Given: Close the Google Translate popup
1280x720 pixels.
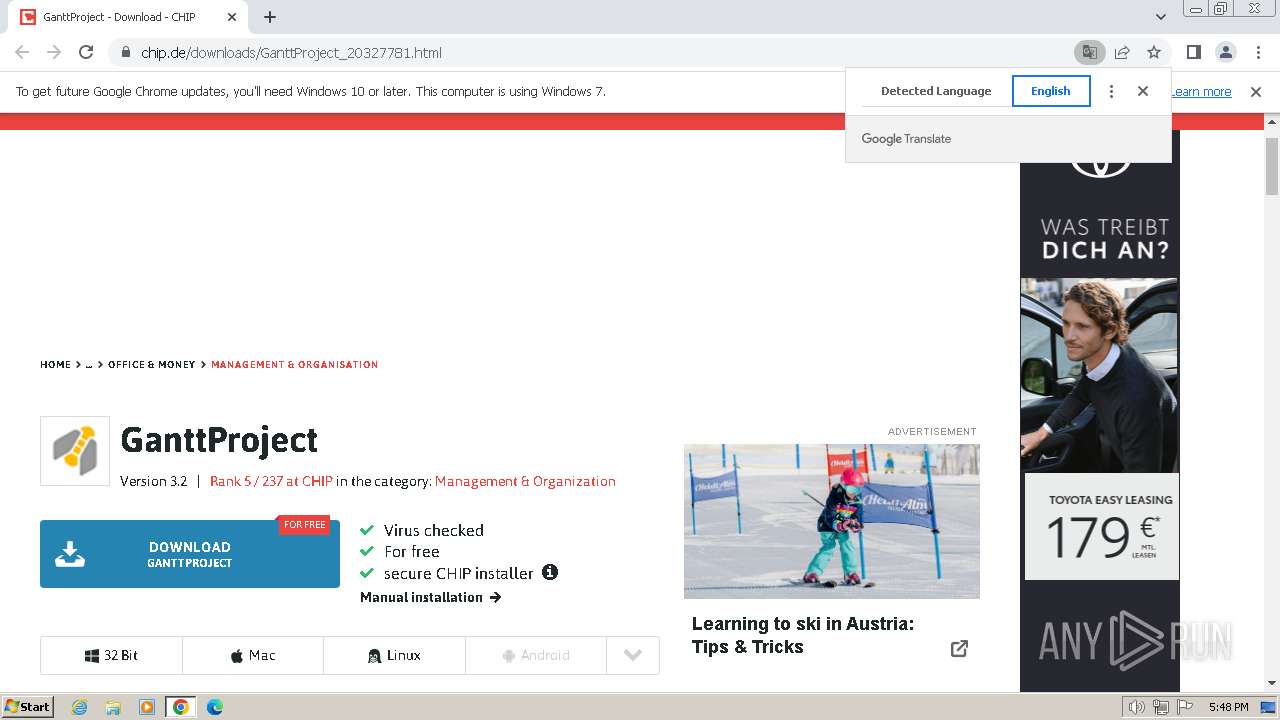Looking at the screenshot, I should (1143, 91).
